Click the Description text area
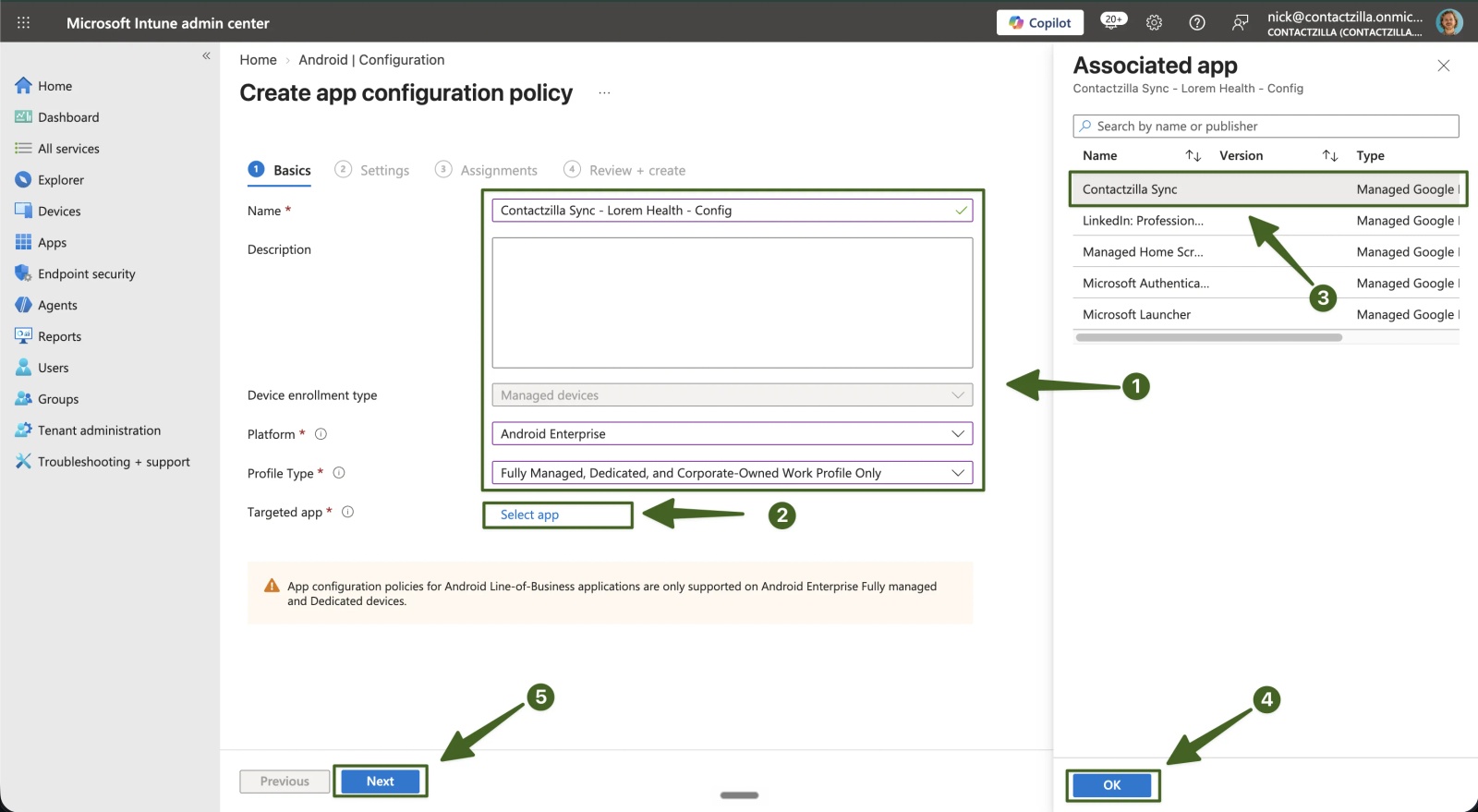The height and width of the screenshot is (812, 1478). point(732,303)
